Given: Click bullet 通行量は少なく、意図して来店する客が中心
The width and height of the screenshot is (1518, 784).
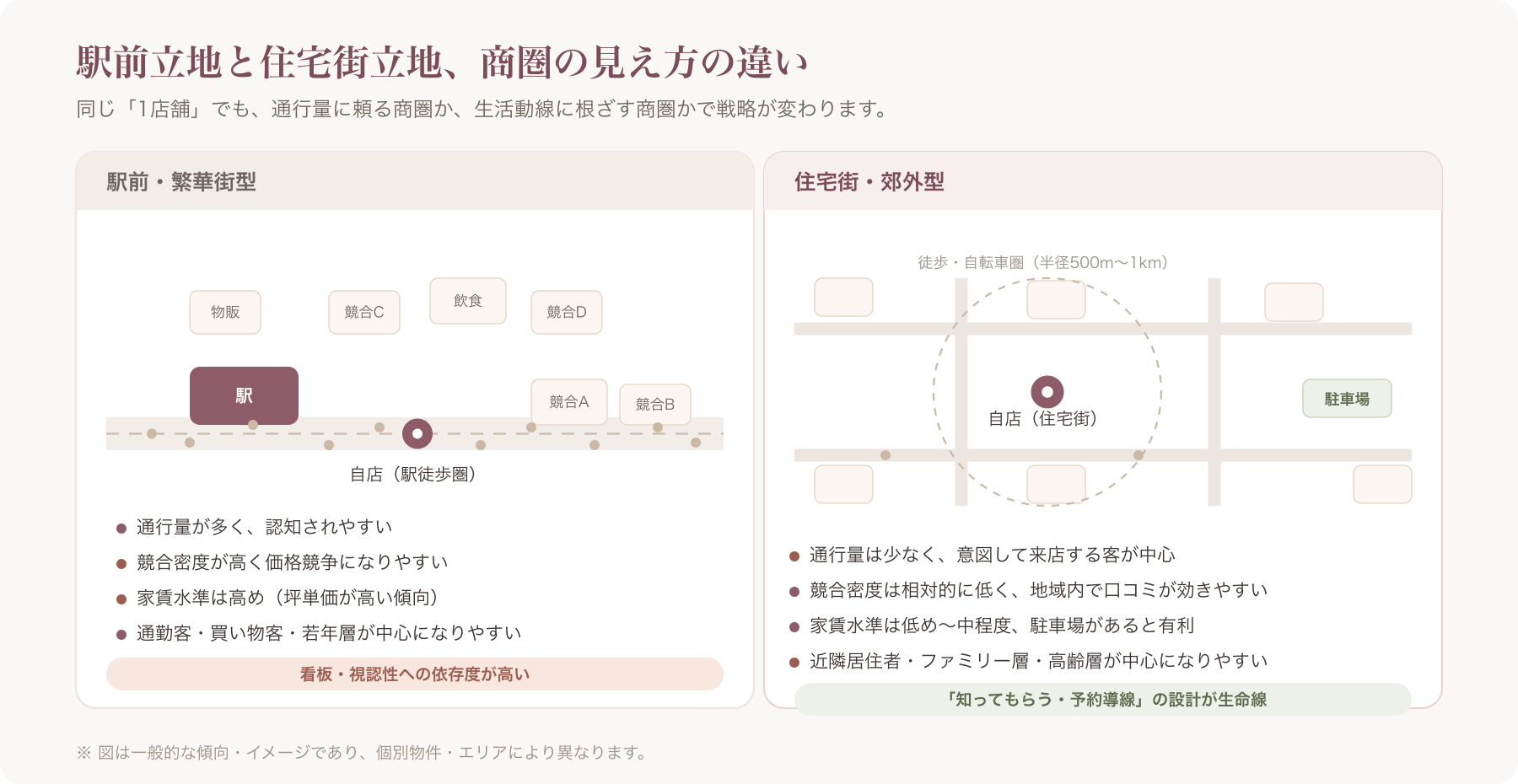Looking at the screenshot, I should coord(982,555).
